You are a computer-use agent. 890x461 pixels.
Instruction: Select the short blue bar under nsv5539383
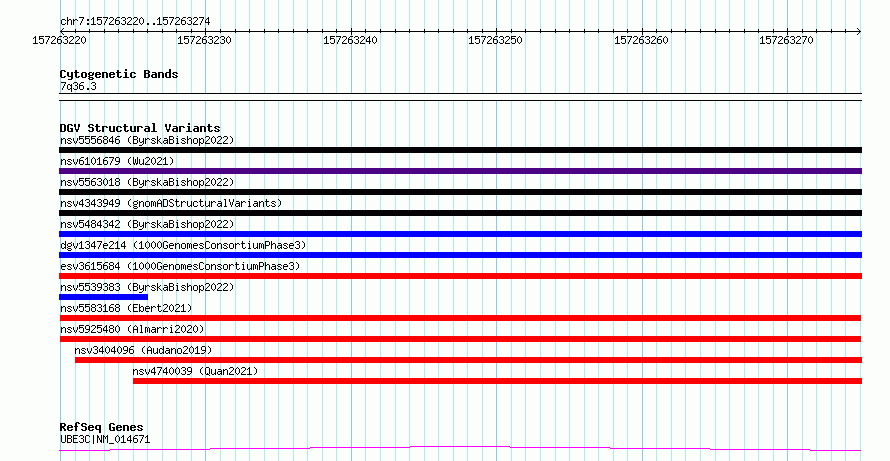pos(103,297)
